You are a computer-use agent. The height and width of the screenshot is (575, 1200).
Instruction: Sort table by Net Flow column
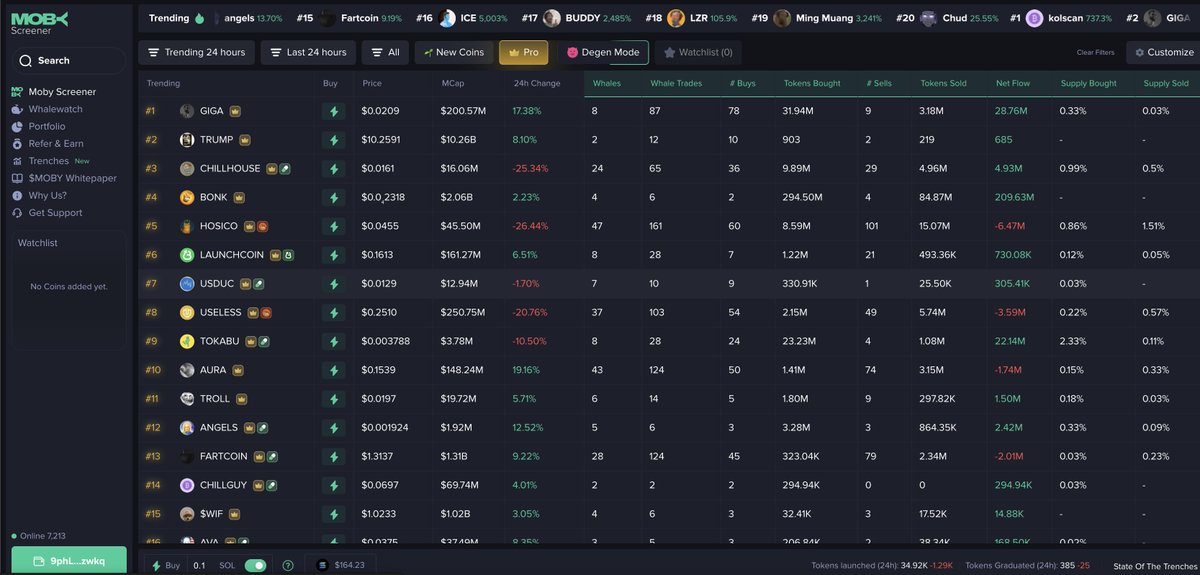pos(1012,83)
